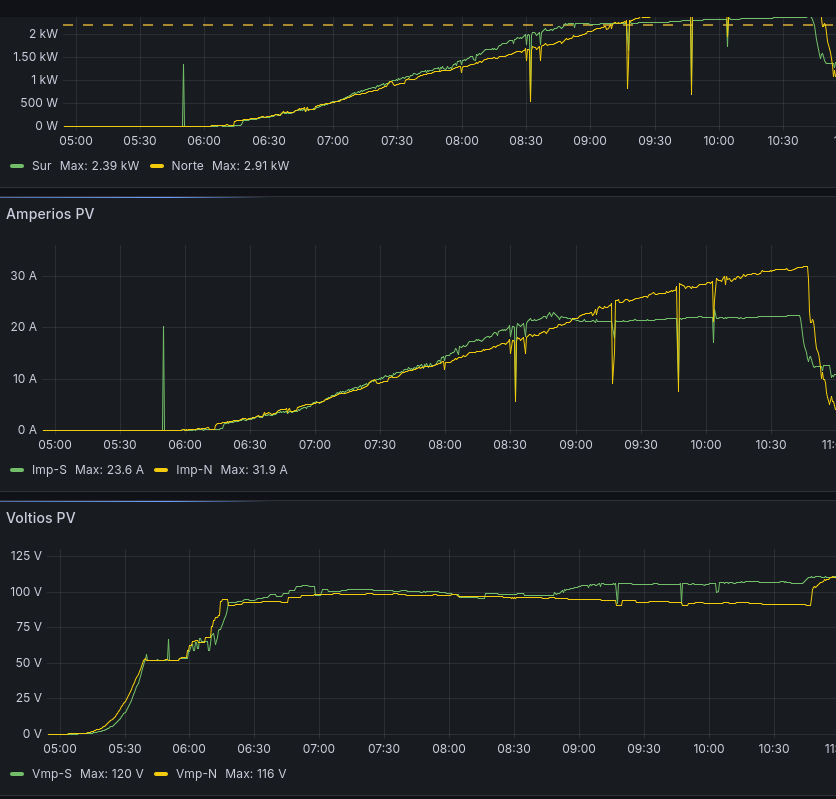Screen dimensions: 836x799
Task: Click 07:00 time label in top power chart
Action: [x=333, y=141]
